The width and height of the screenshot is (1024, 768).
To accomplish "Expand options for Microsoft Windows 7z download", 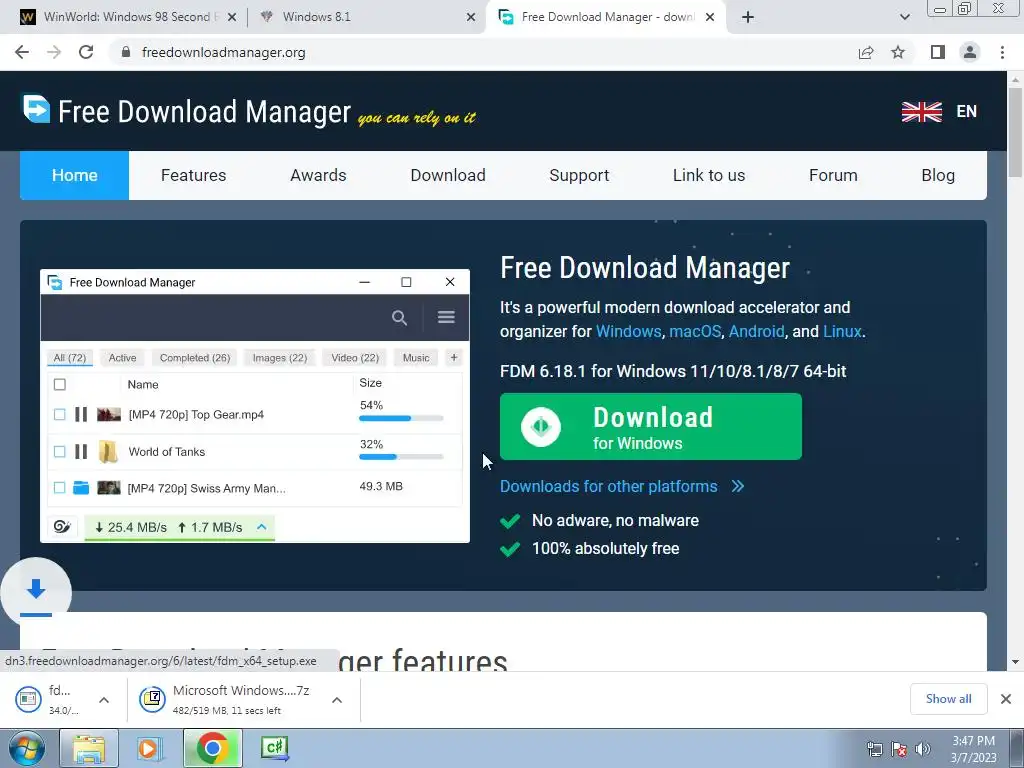I will tap(337, 700).
